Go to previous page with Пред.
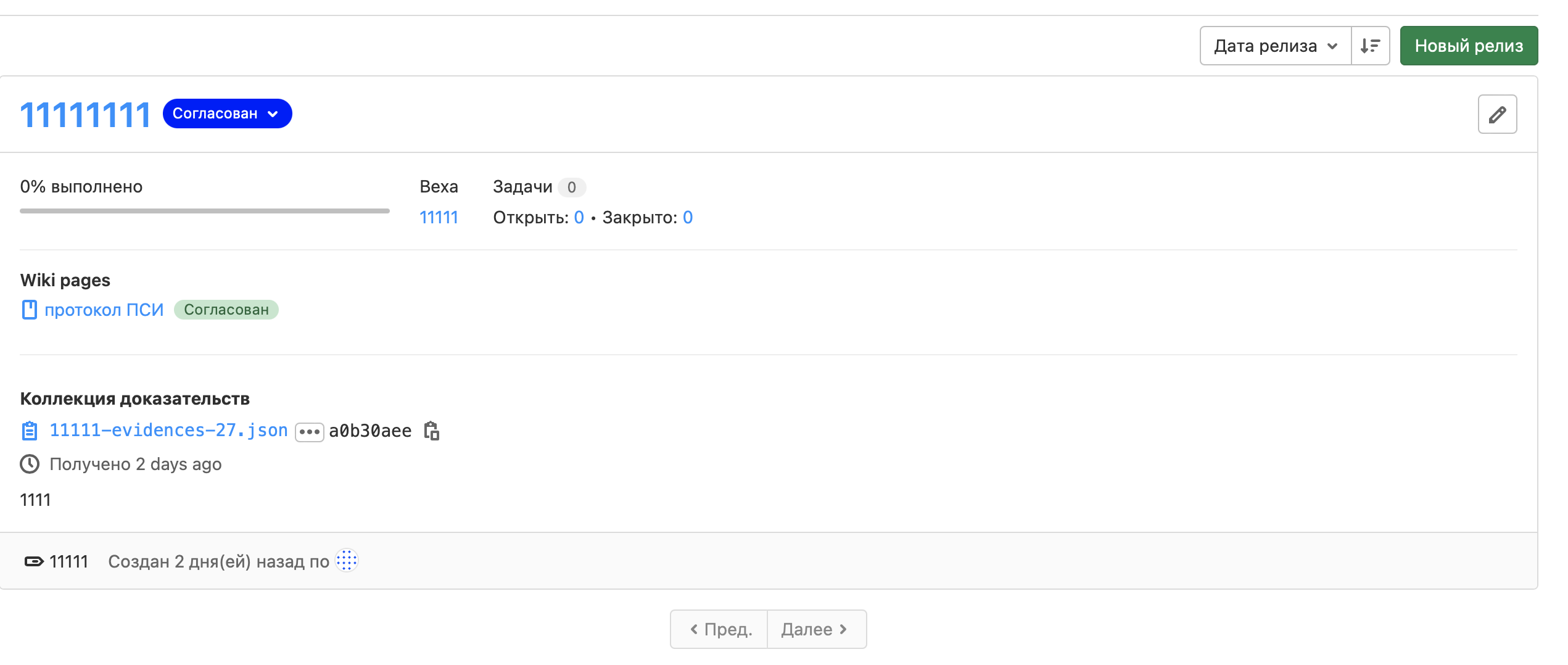The width and height of the screenshot is (1568, 665). click(719, 629)
